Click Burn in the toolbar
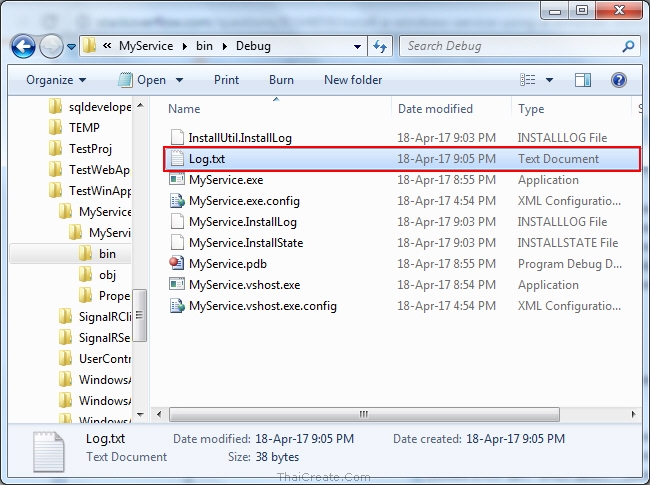Image resolution: width=650 pixels, height=485 pixels. coord(281,80)
